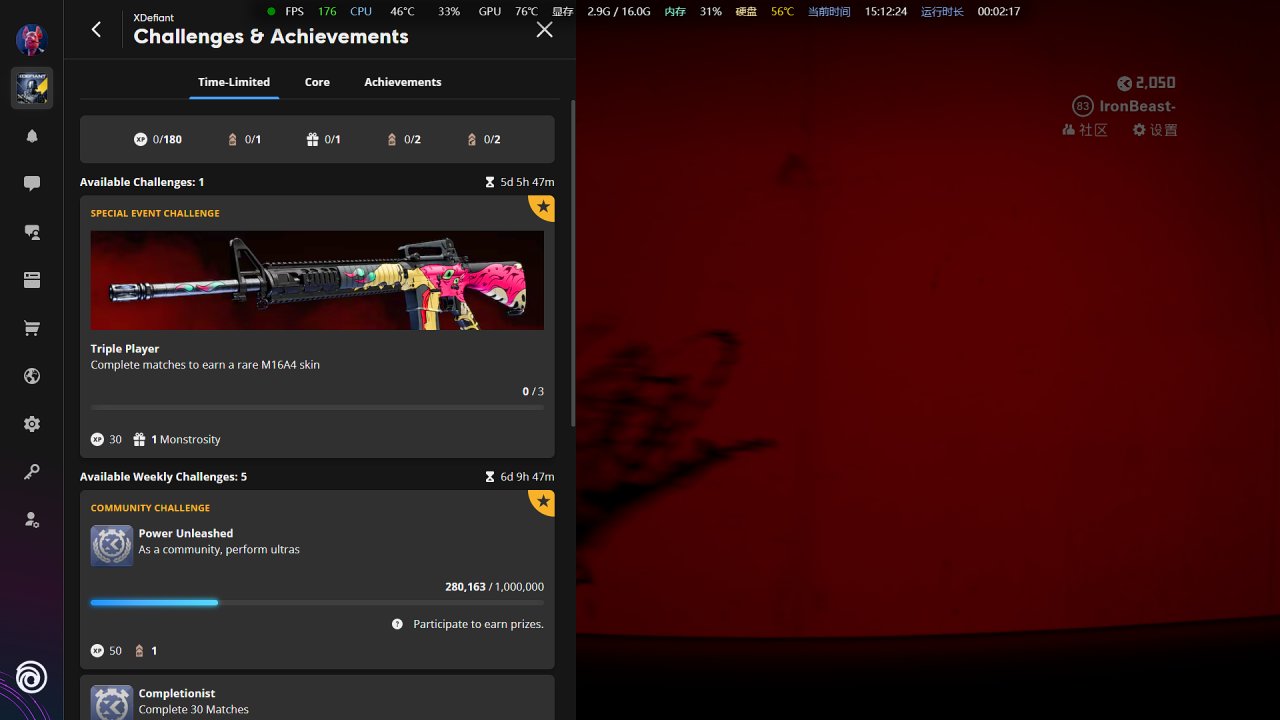
Task: Click "Complete 30 Matches" description
Action: coord(194,710)
